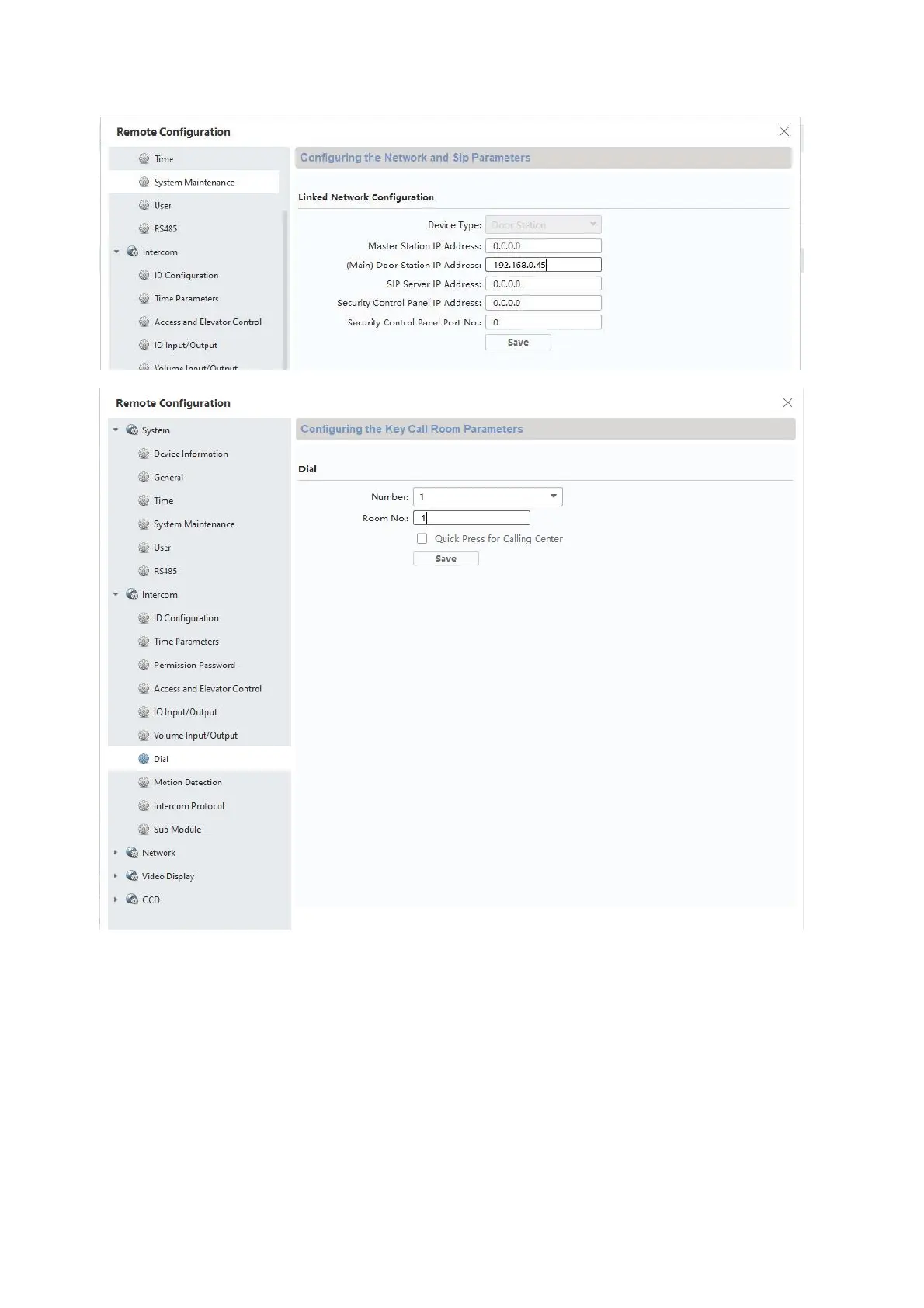Click the Room No. input field
The image size is (924, 1308).
[x=471, y=517]
